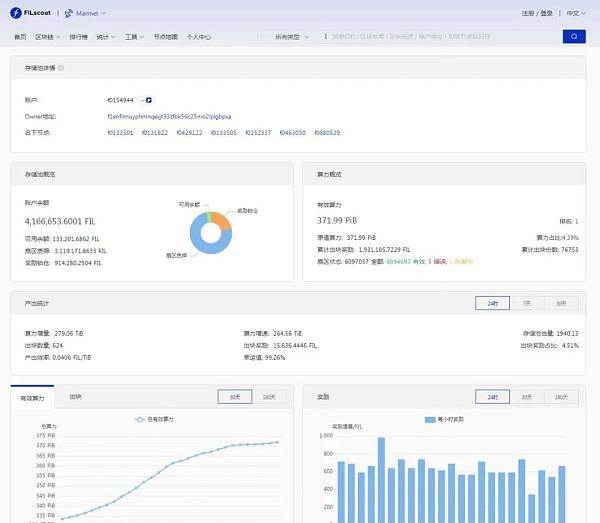Click the tallest bar in 奖励 chart
This screenshot has width=600, height=523.
pos(381,480)
